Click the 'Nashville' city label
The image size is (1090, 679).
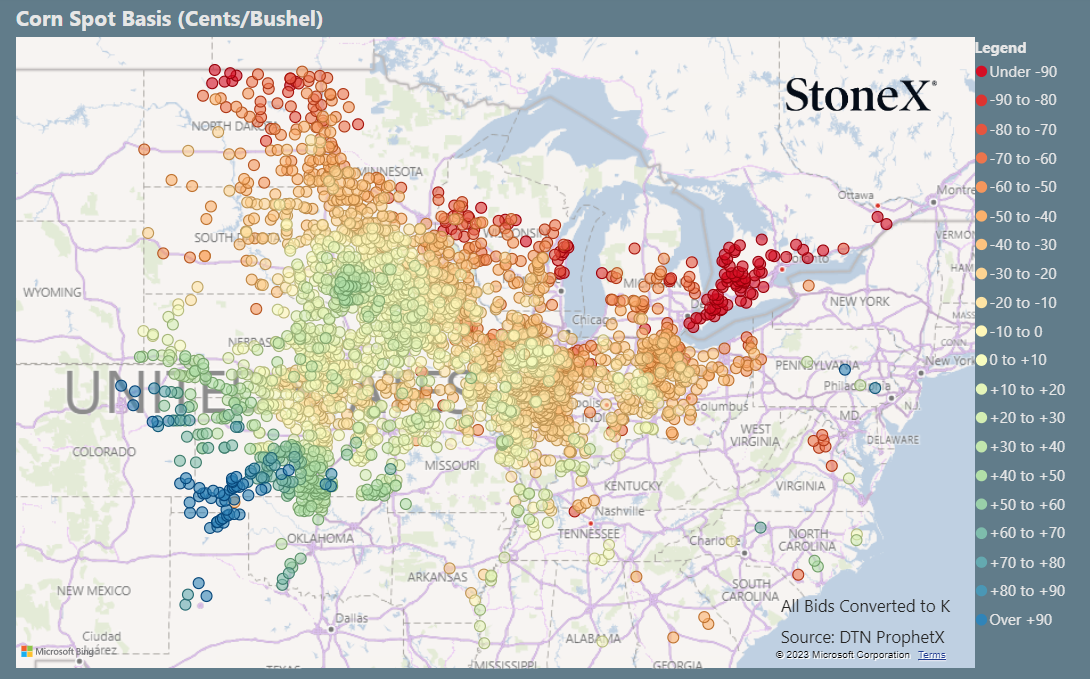tap(619, 511)
